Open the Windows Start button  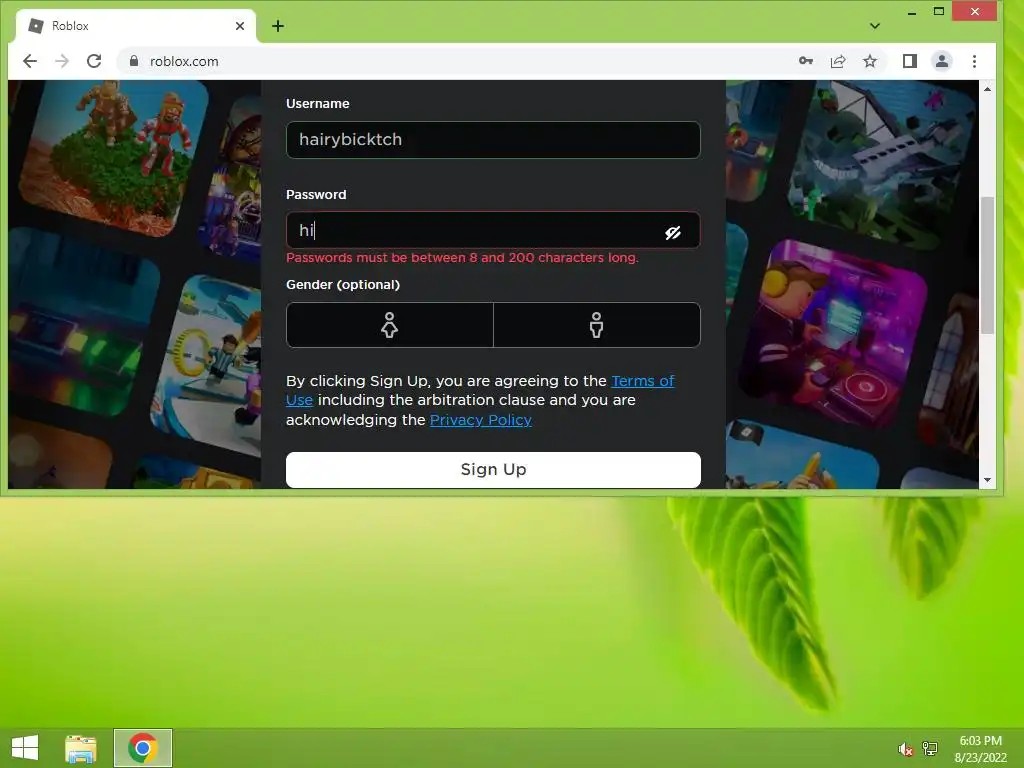coord(25,748)
